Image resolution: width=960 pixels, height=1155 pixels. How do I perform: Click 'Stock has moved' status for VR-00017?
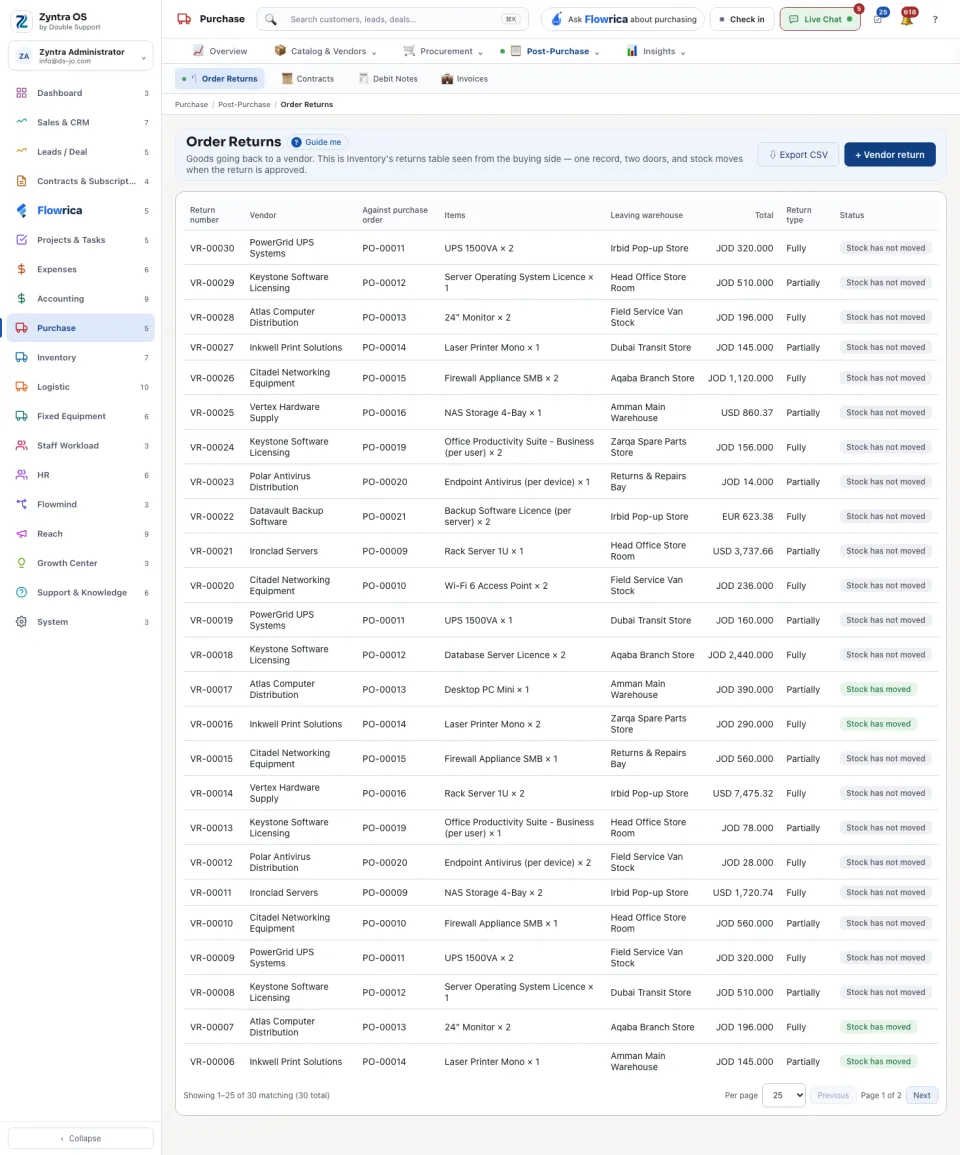(x=878, y=689)
